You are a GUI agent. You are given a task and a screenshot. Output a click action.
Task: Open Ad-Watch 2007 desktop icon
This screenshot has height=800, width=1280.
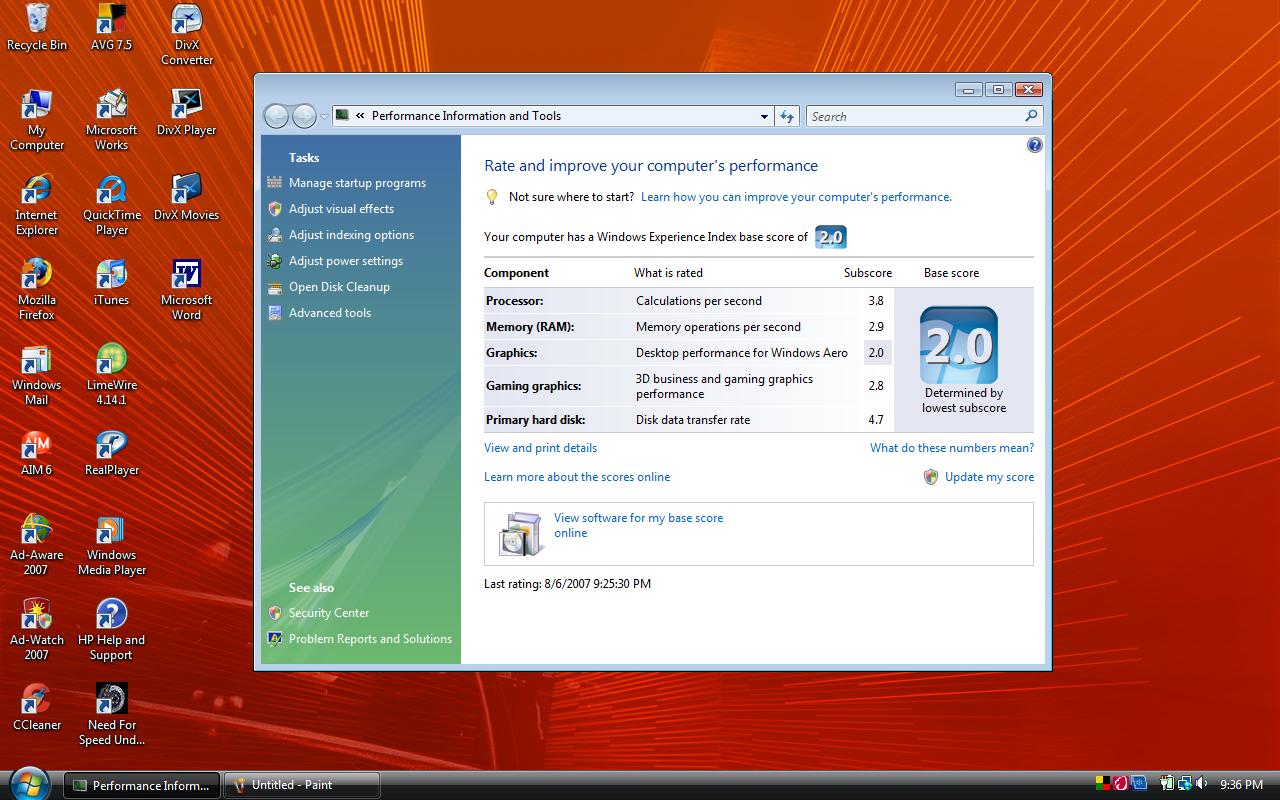coord(37,630)
